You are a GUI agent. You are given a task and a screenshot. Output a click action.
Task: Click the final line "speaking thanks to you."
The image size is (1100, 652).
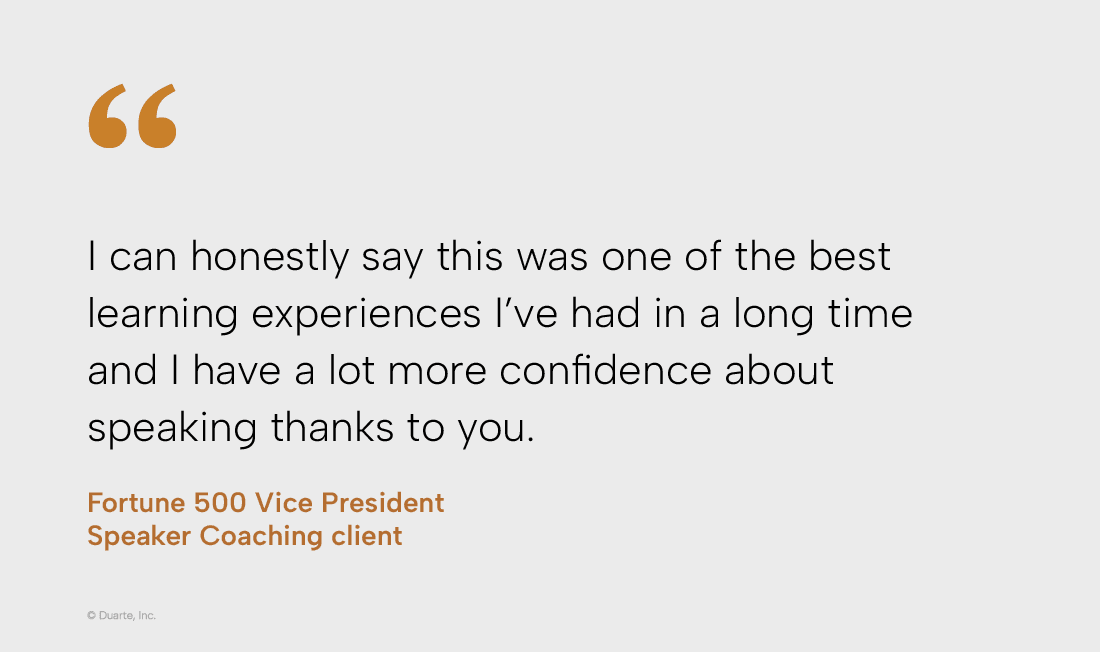[x=311, y=428]
